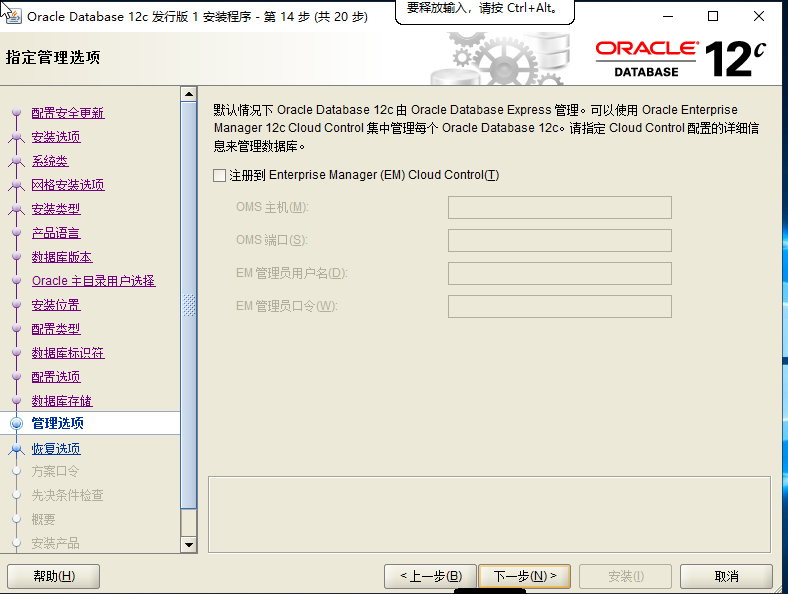Click the EM 管理员口令(W) label
Screen dimensions: 788x594
pos(286,306)
